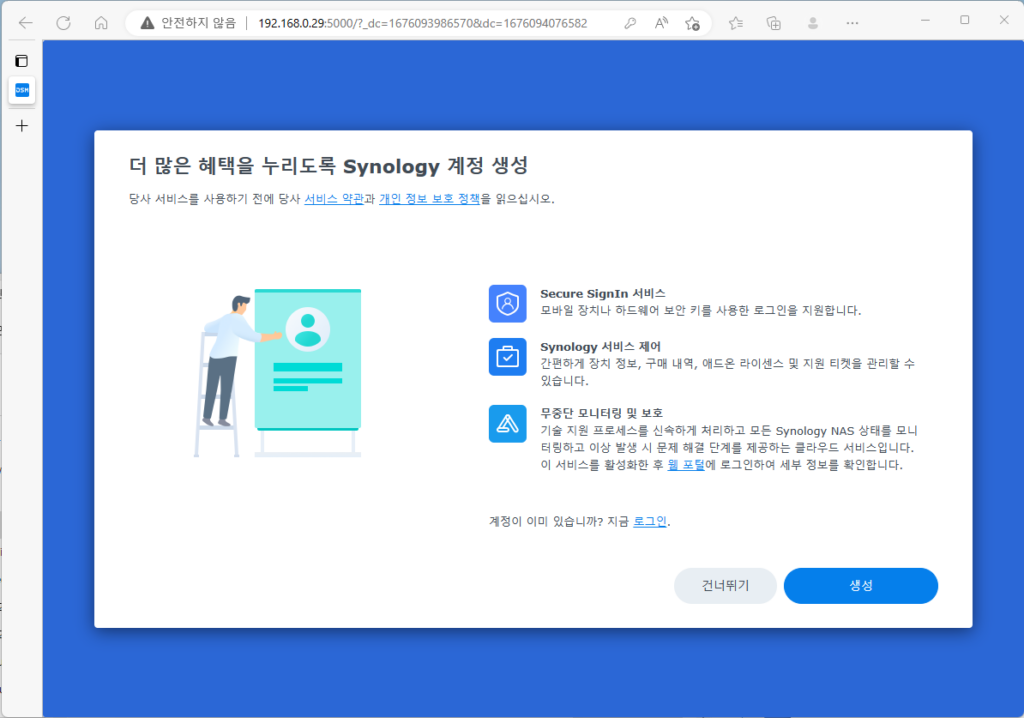The height and width of the screenshot is (718, 1024).
Task: Click the Synology 서비스 제어 heading
Action: point(600,346)
